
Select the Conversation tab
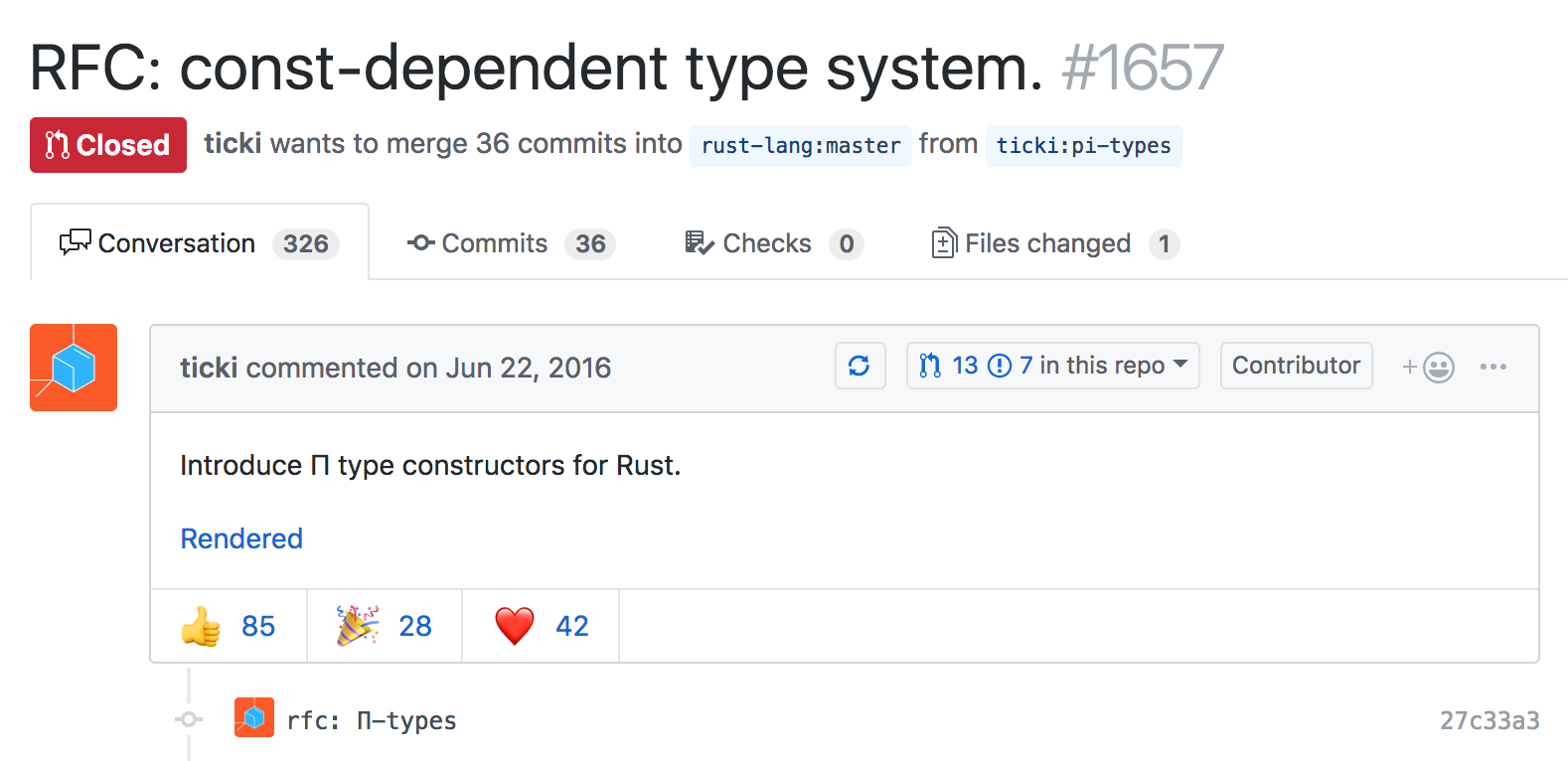coord(200,243)
